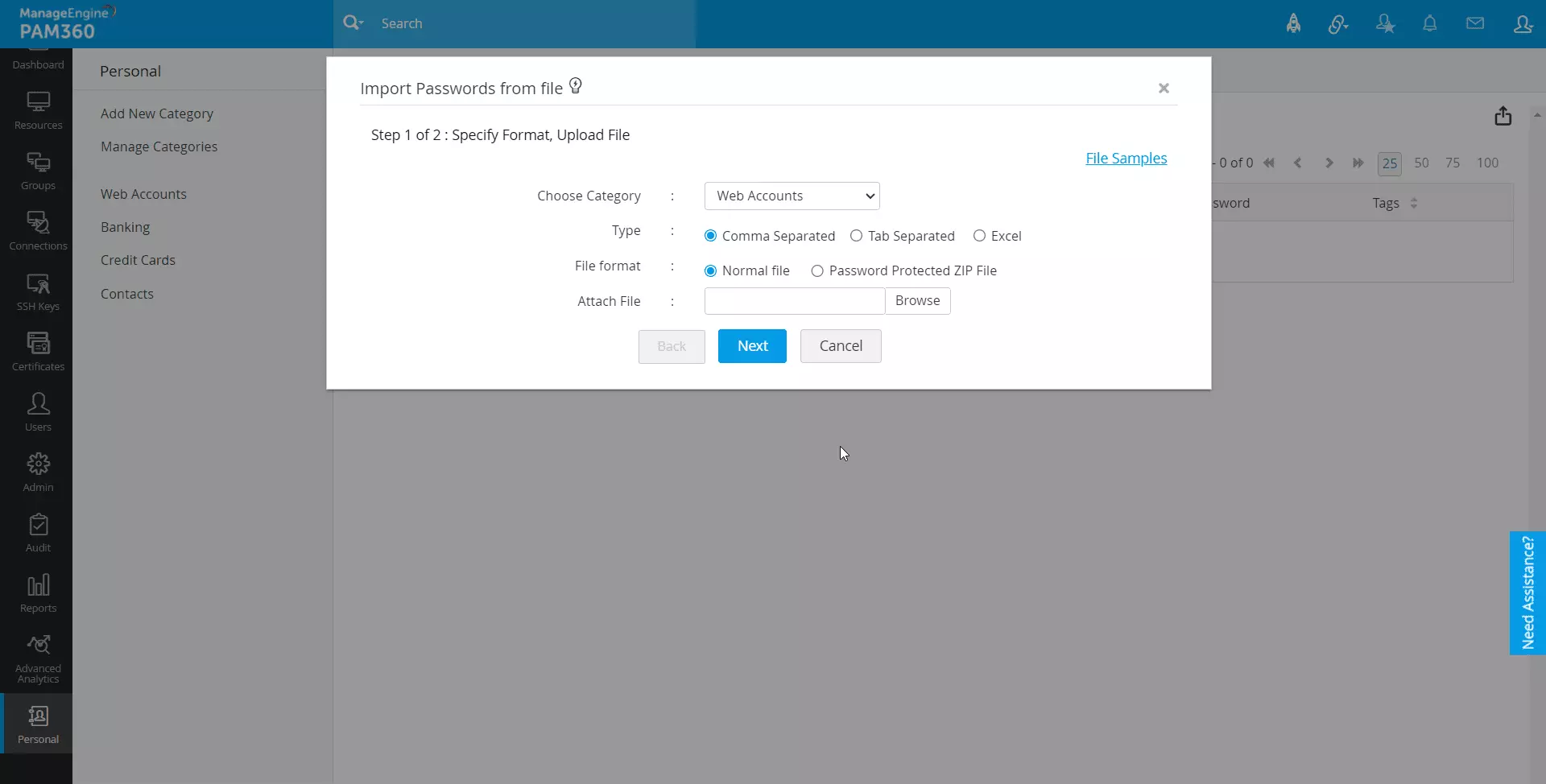Open the Banking category
Screen dimensions: 1546x784
(125, 227)
